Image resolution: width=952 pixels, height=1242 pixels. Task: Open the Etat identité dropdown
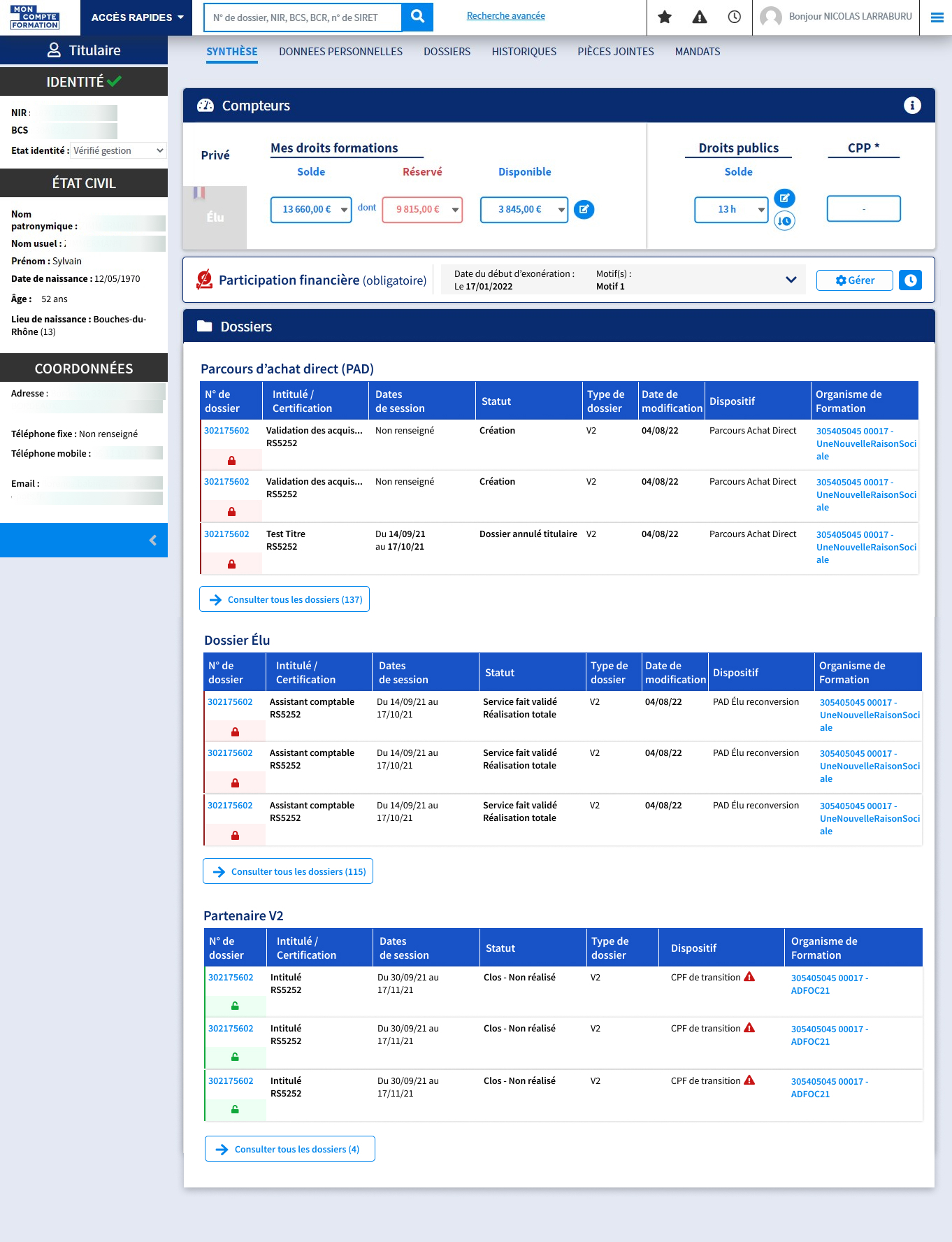pyautogui.click(x=119, y=150)
